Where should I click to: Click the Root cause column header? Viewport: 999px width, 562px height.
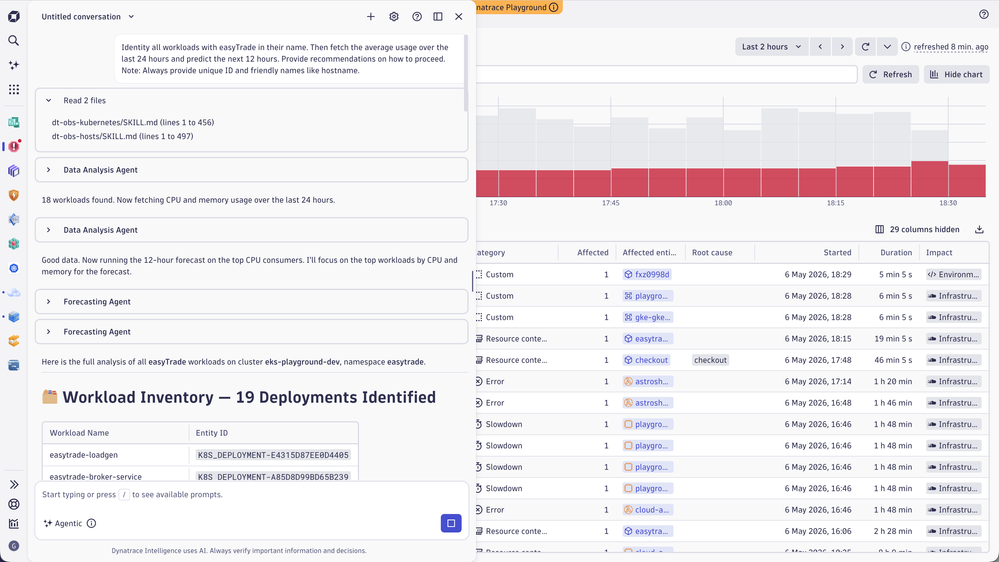[x=712, y=253]
